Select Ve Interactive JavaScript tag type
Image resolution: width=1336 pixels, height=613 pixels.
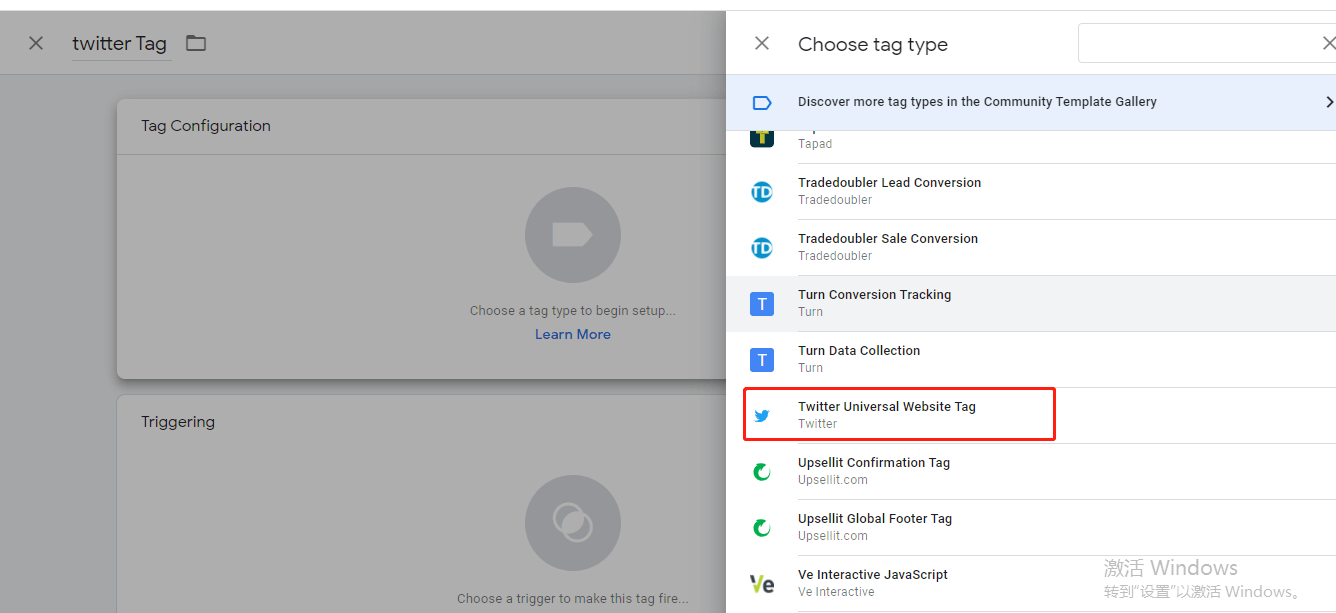tap(1031, 583)
